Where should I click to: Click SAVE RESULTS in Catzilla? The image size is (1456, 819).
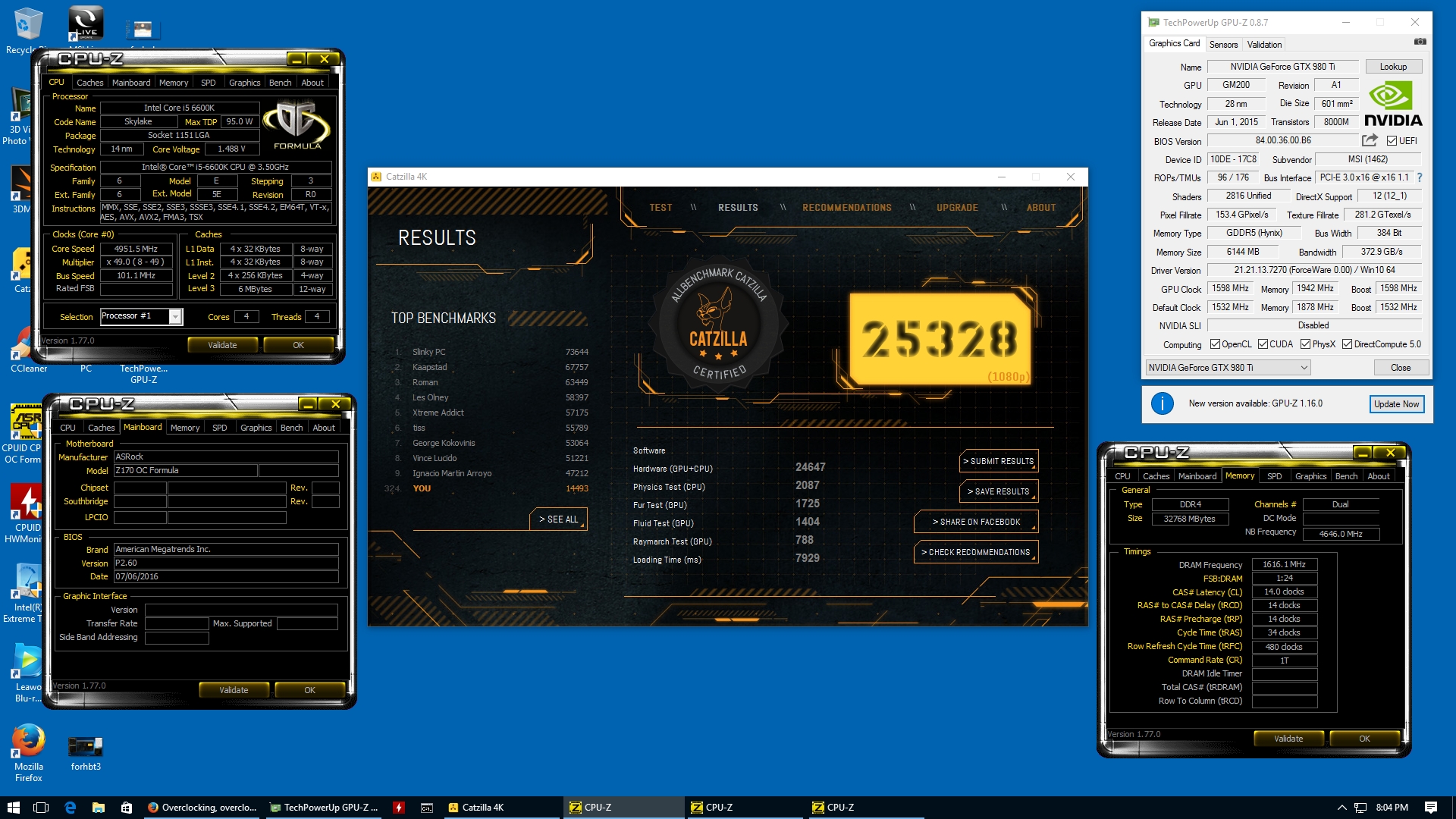(998, 491)
